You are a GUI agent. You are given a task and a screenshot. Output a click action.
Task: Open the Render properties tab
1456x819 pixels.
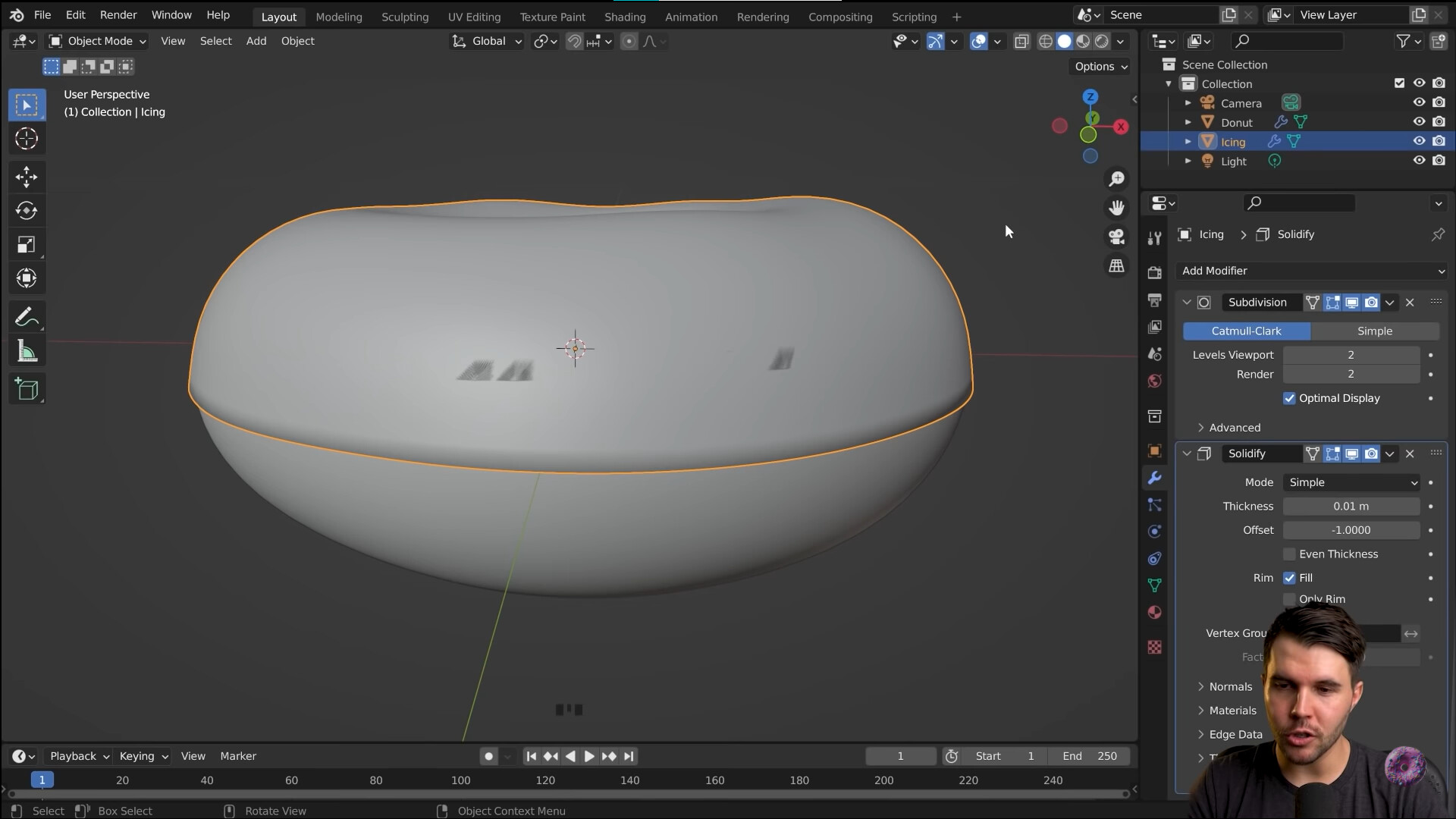[1154, 272]
